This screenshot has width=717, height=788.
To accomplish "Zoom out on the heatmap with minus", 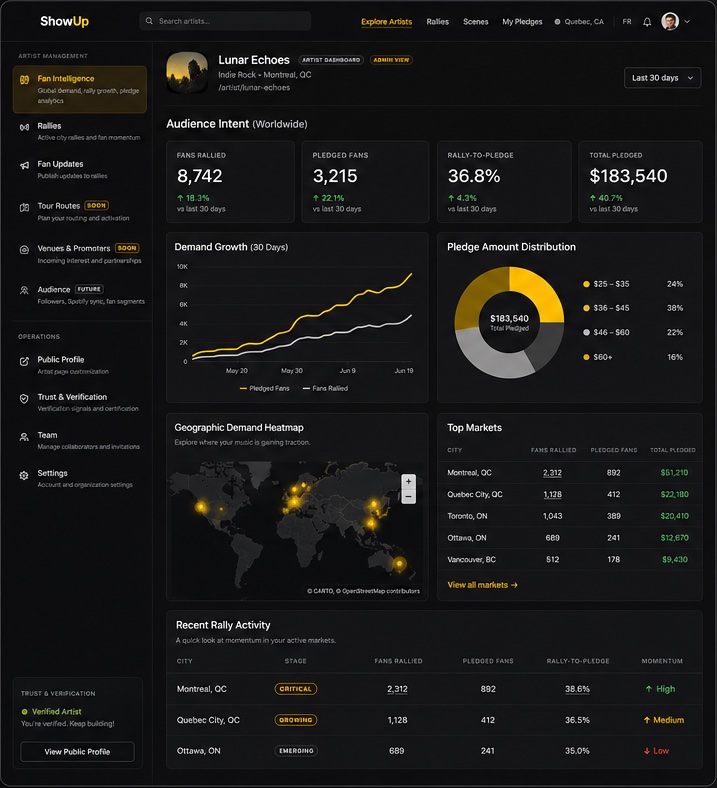I will coord(408,497).
